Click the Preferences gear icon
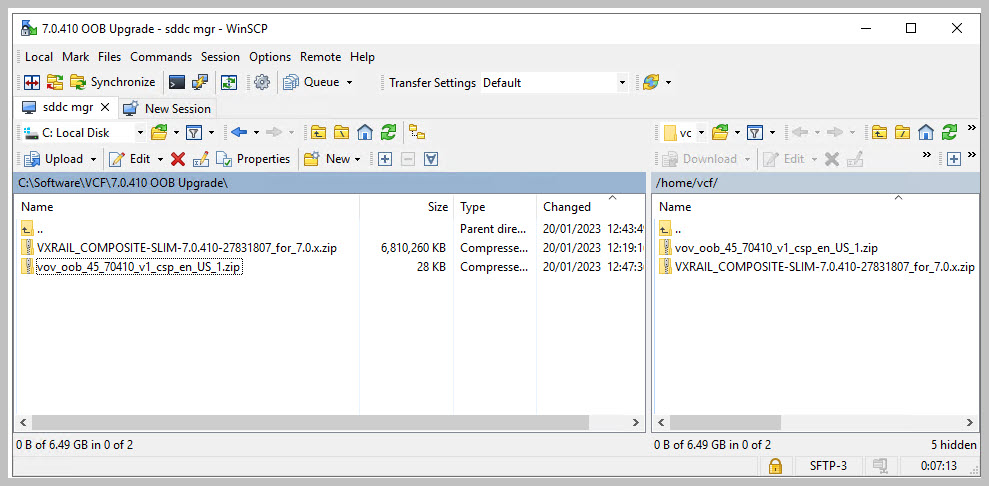The image size is (989, 486). click(262, 83)
